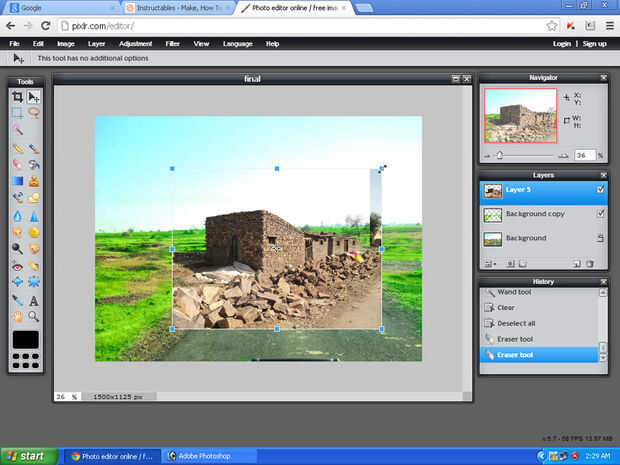Select the Spot Heal bandage tool
The image size is (620, 465).
point(34,267)
